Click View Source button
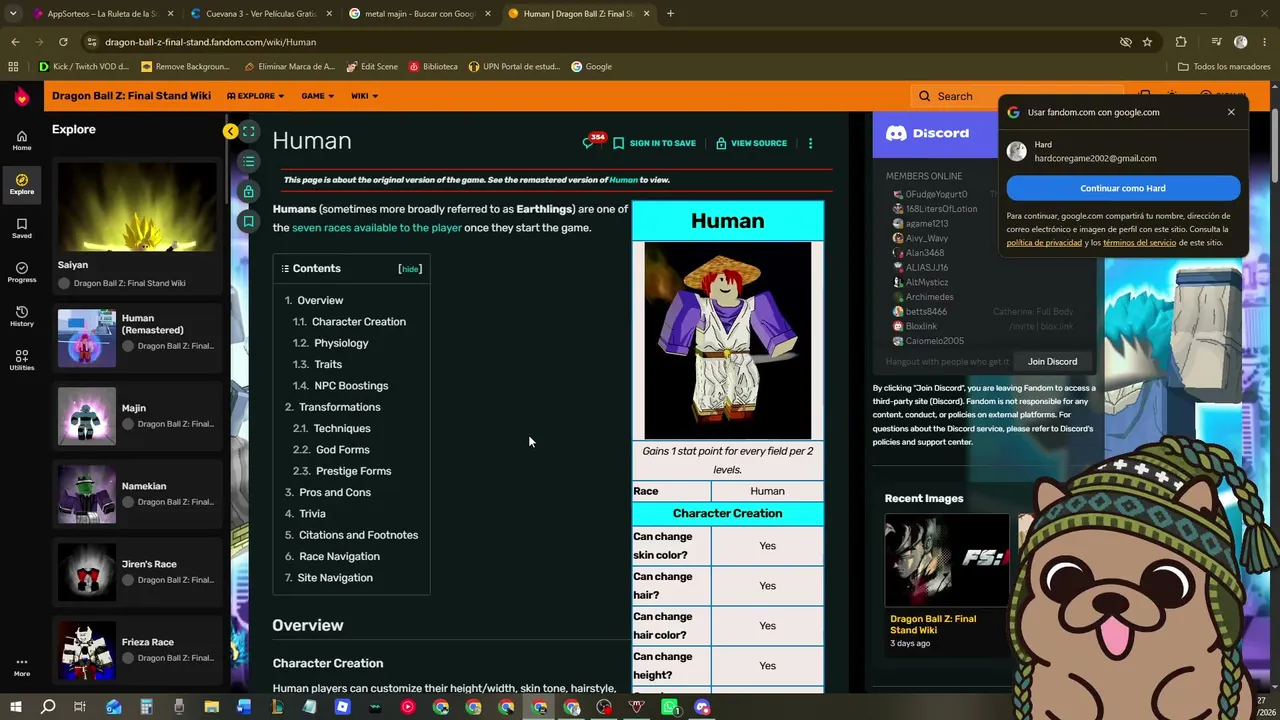 [x=751, y=143]
